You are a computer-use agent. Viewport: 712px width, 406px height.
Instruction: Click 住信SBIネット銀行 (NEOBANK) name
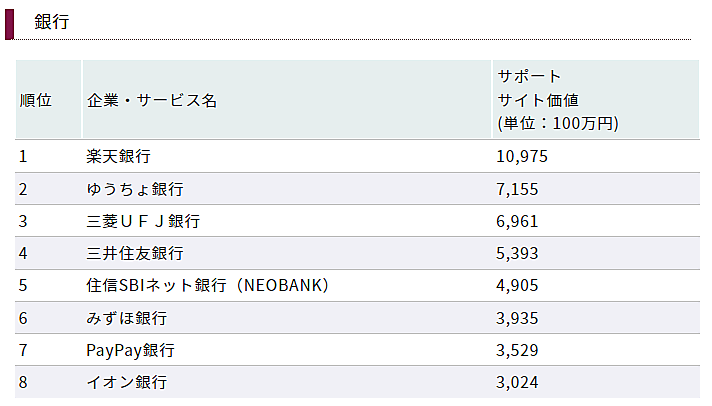click(208, 286)
